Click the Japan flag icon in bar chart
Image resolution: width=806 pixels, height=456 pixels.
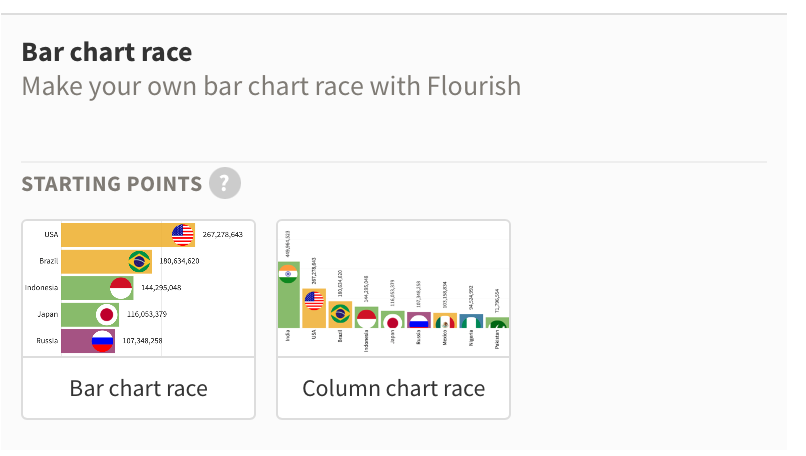click(x=107, y=315)
